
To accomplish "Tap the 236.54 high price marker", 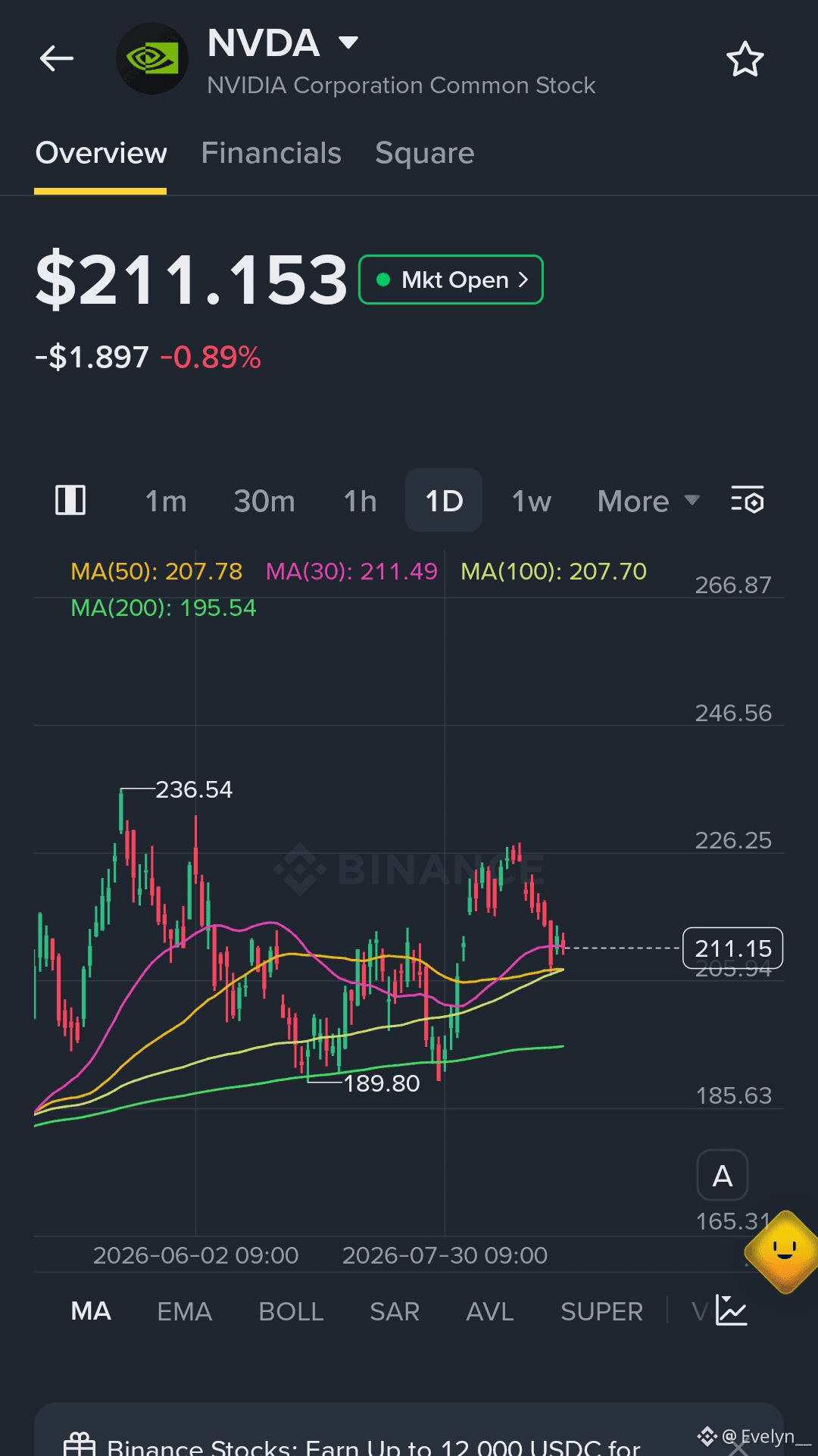I will [193, 789].
